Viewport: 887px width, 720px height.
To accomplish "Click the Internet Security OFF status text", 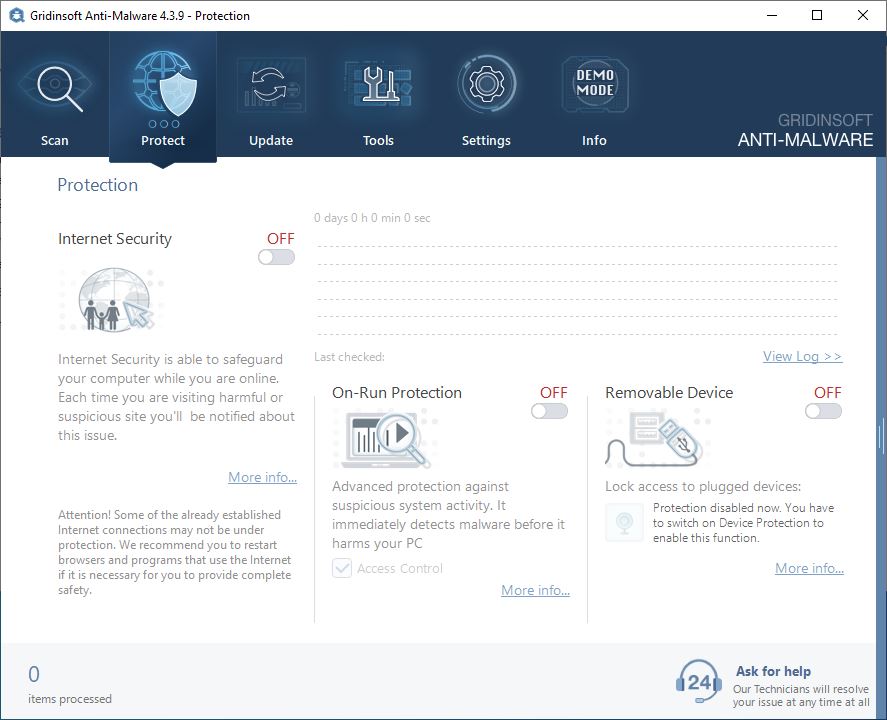I will pos(281,239).
